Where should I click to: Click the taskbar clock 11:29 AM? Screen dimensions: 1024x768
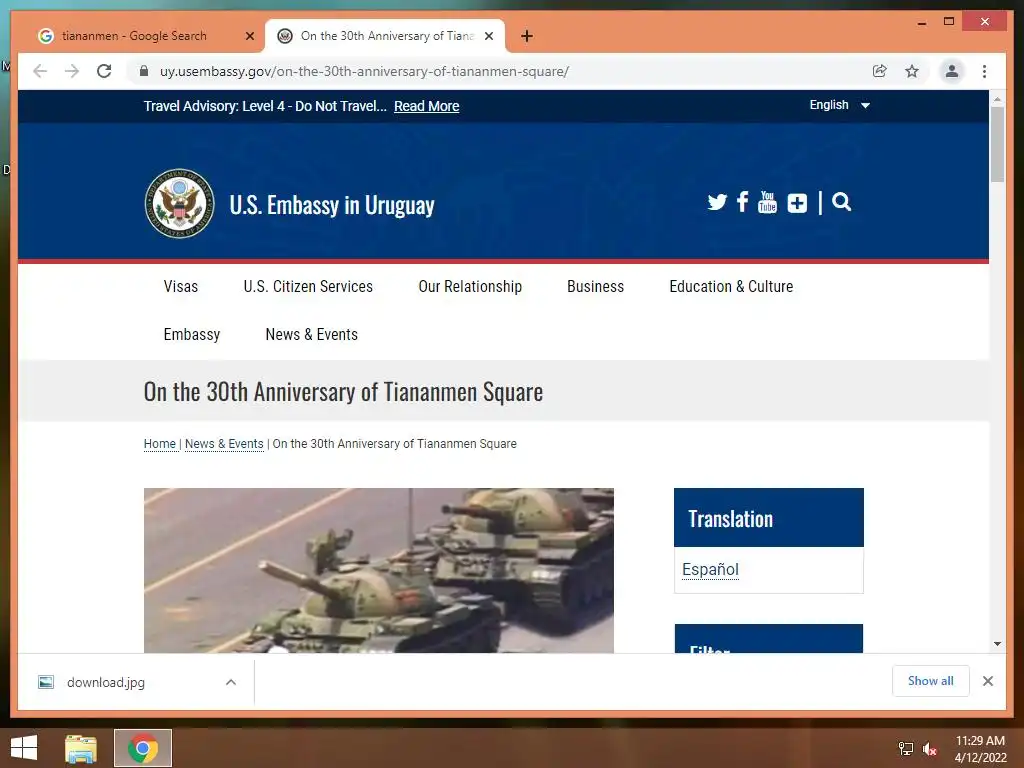tap(980, 741)
